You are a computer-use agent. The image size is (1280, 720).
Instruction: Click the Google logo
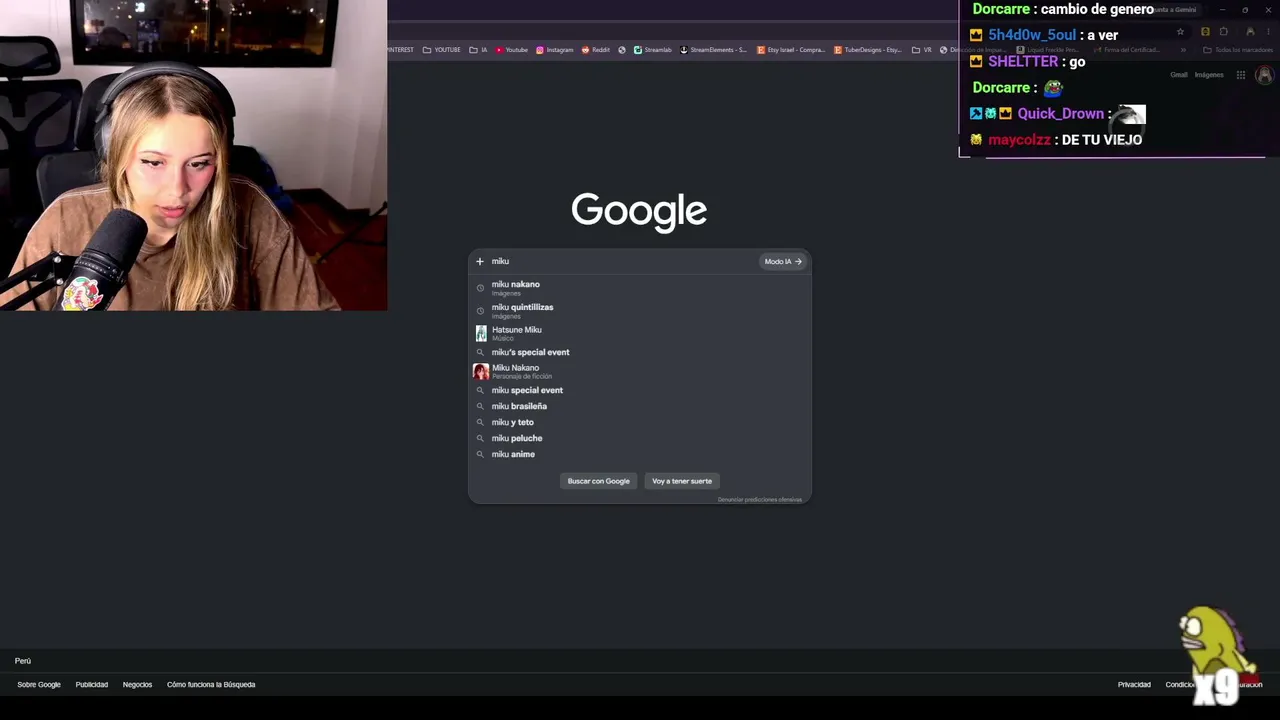[x=639, y=212]
